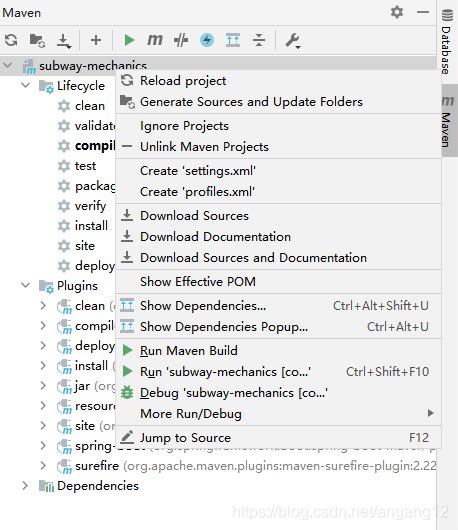Choose Download Sources menu item

click(x=278, y=216)
